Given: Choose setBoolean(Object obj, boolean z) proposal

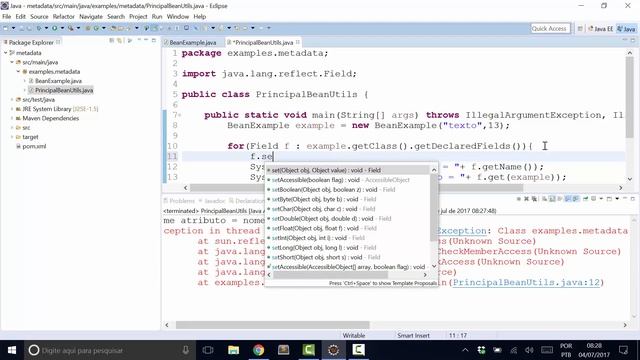Looking at the screenshot, I should point(348,189).
